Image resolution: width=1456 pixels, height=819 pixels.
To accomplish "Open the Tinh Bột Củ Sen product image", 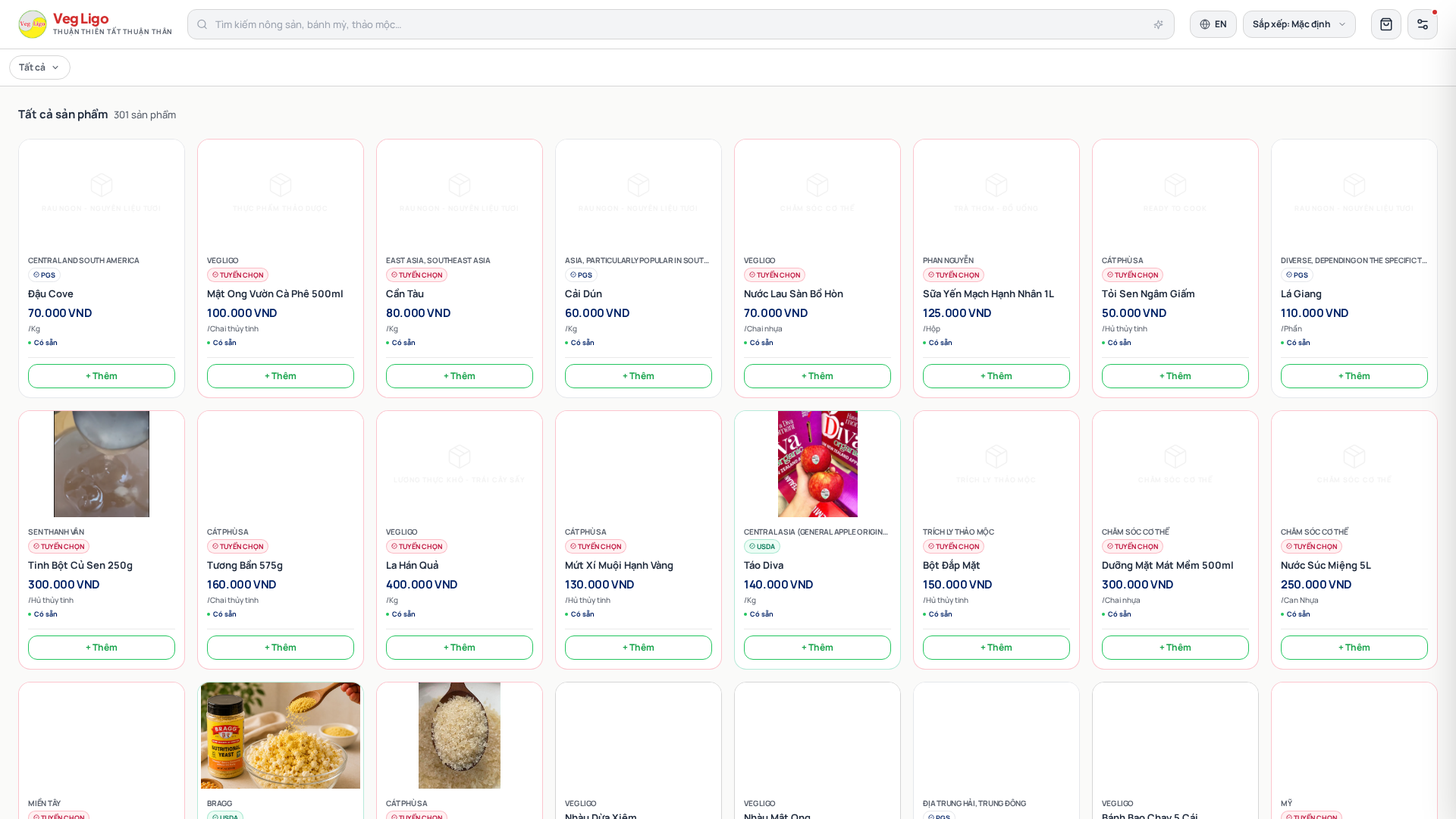I will click(102, 464).
